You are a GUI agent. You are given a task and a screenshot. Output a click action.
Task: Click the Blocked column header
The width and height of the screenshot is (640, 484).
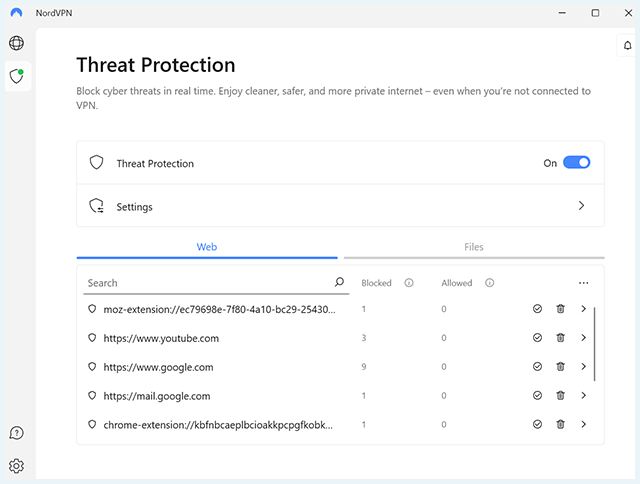pyautogui.click(x=376, y=283)
